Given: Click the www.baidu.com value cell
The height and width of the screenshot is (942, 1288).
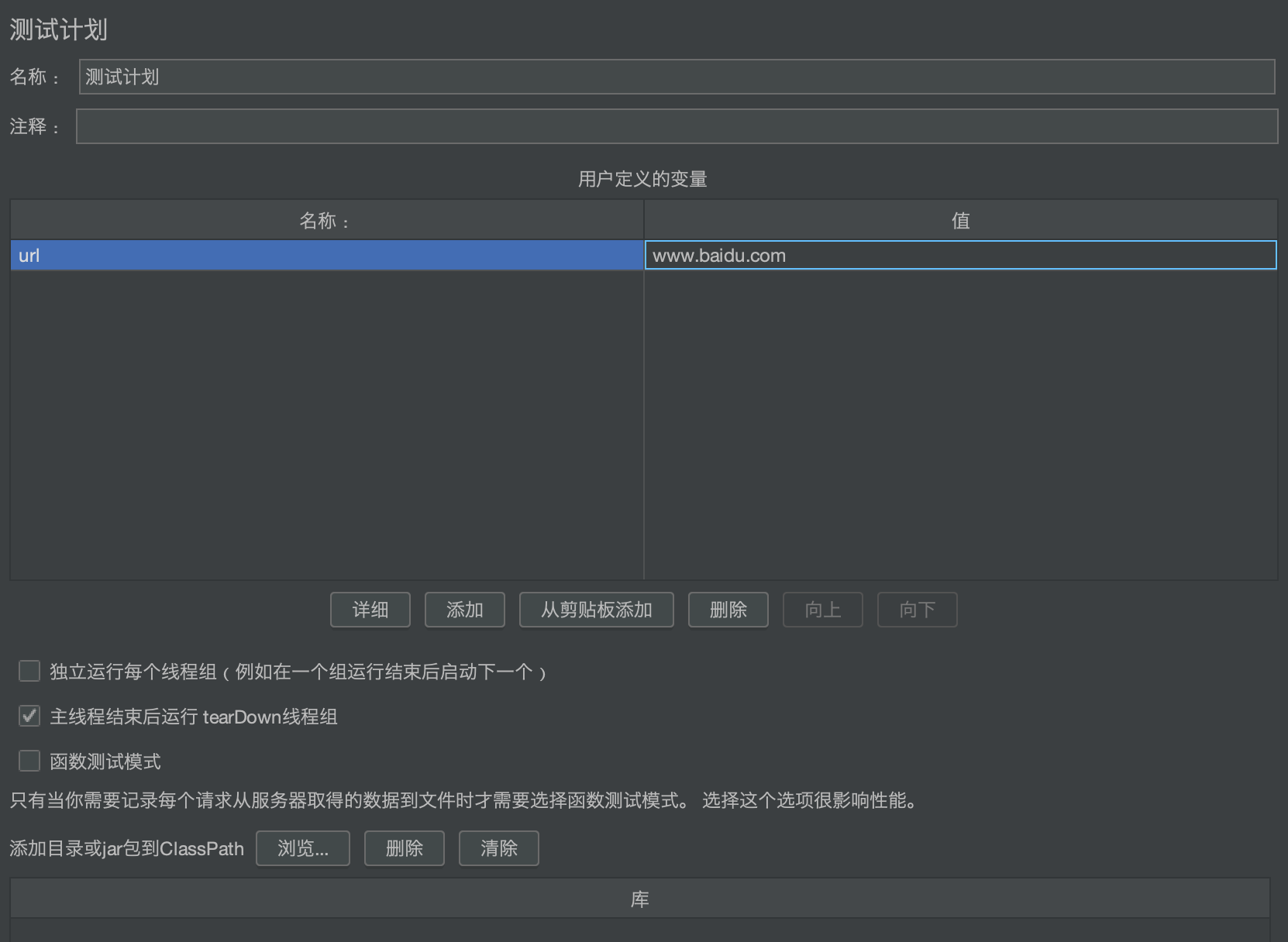Looking at the screenshot, I should tap(960, 256).
